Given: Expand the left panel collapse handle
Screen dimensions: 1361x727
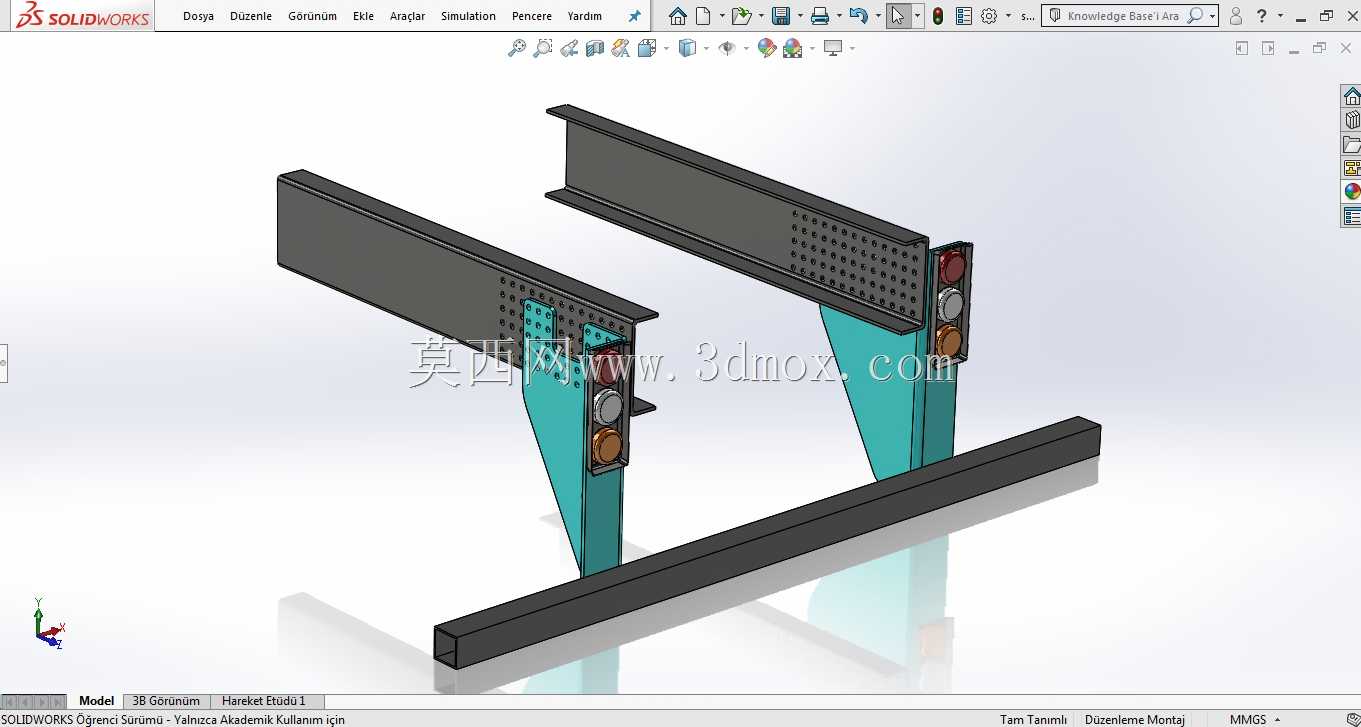Looking at the screenshot, I should (3, 363).
